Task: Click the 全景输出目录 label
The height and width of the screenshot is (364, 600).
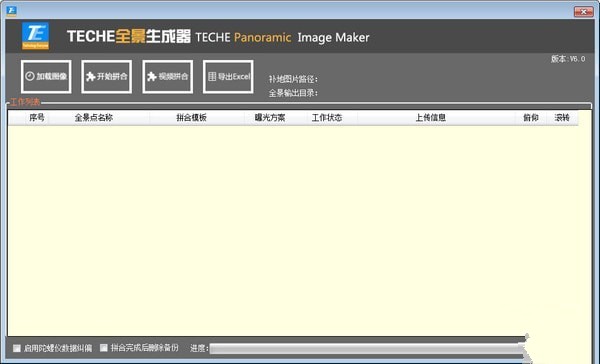Action: [x=293, y=93]
